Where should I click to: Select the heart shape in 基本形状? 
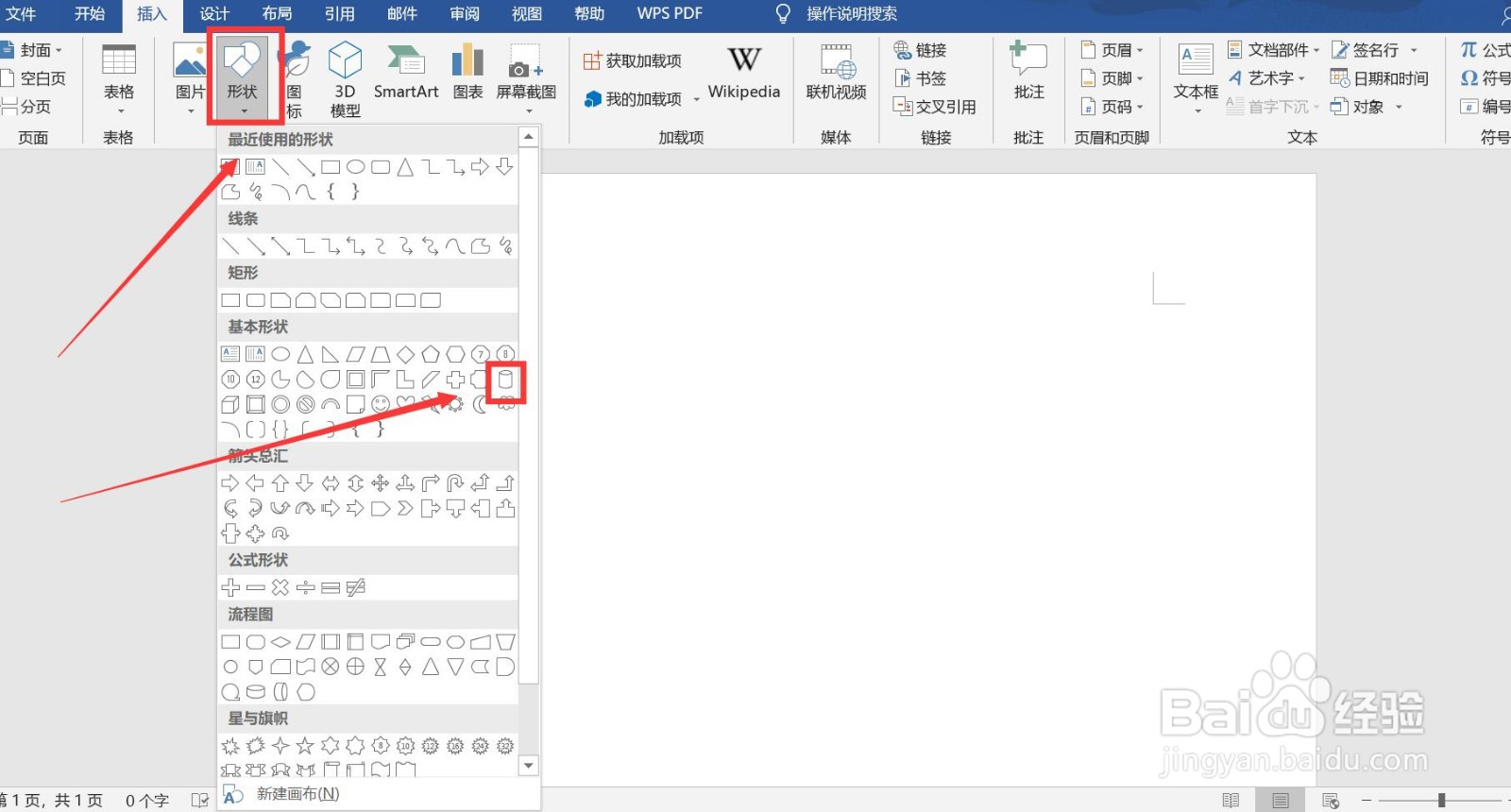point(405,404)
